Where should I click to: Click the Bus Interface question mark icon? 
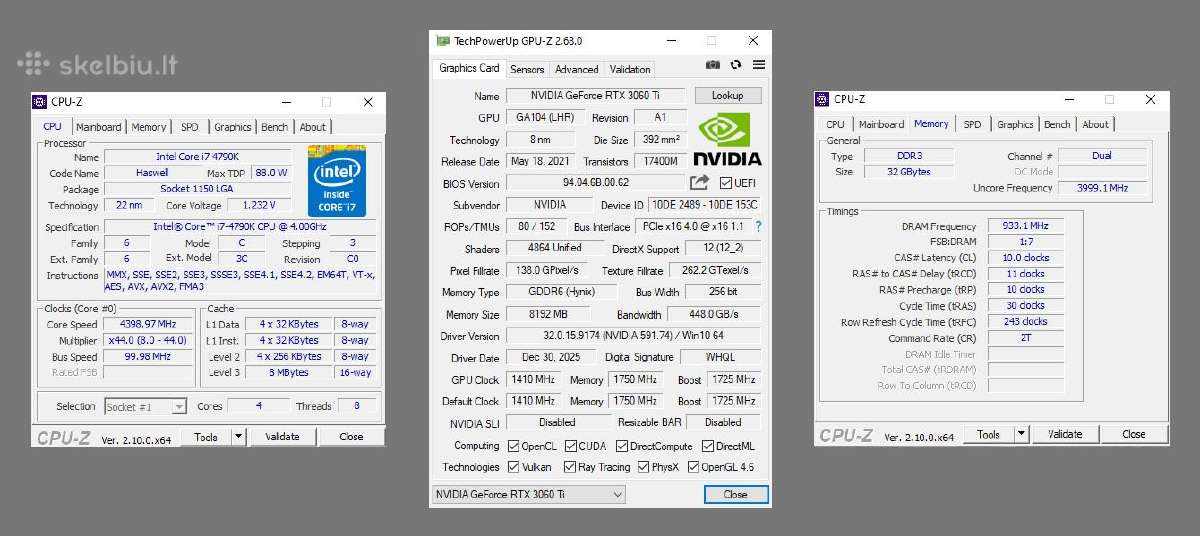[758, 227]
